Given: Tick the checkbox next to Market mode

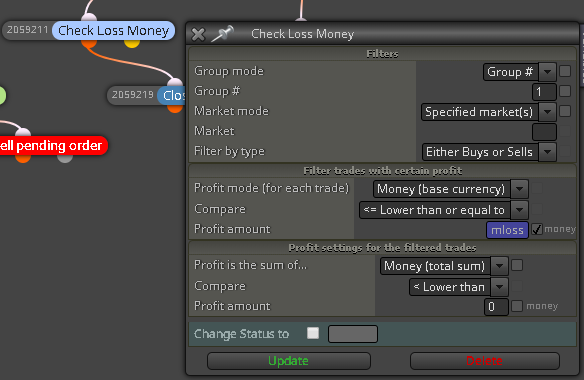Looking at the screenshot, I should (565, 111).
